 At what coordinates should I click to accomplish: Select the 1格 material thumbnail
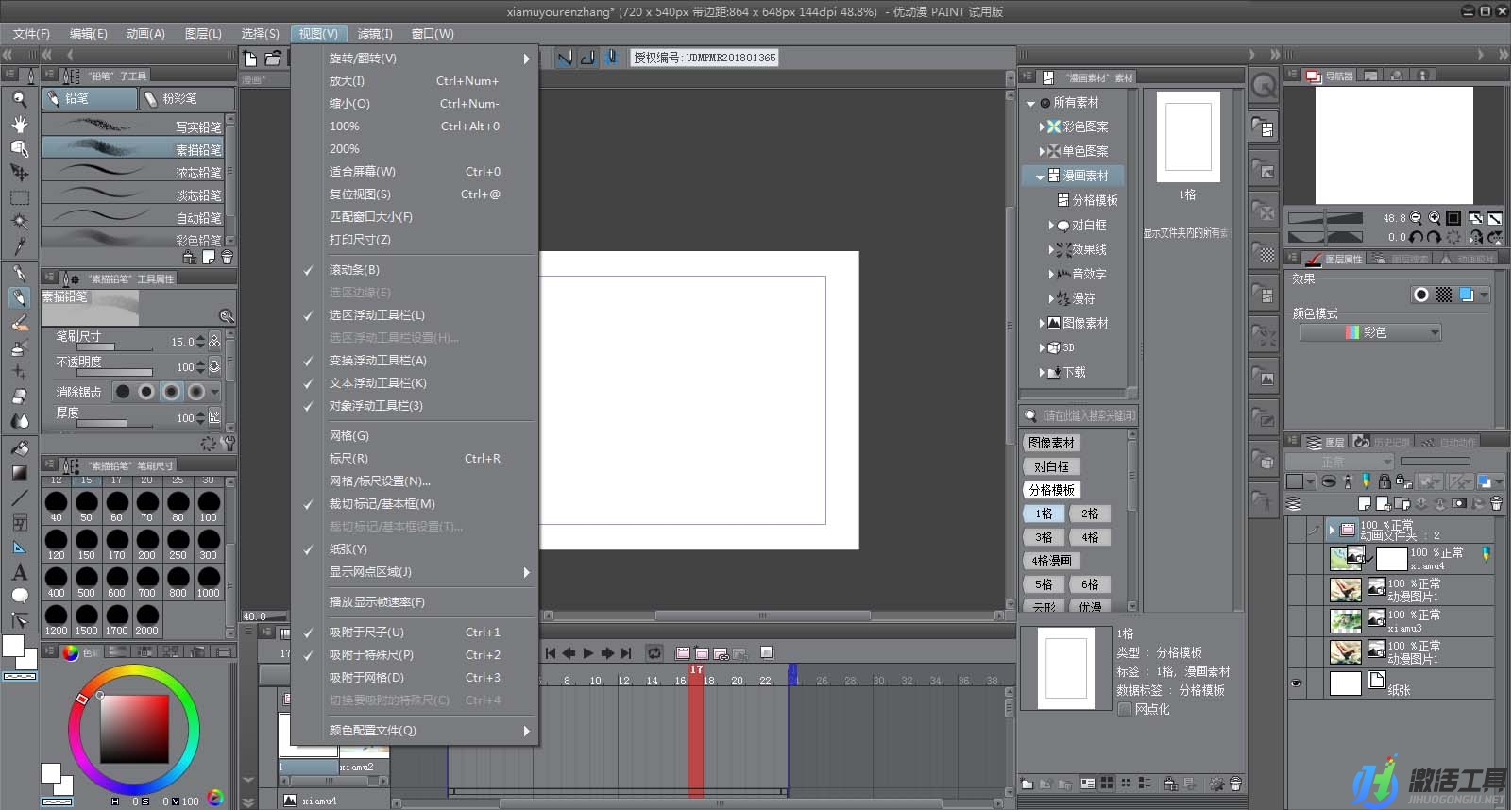[x=1188, y=138]
